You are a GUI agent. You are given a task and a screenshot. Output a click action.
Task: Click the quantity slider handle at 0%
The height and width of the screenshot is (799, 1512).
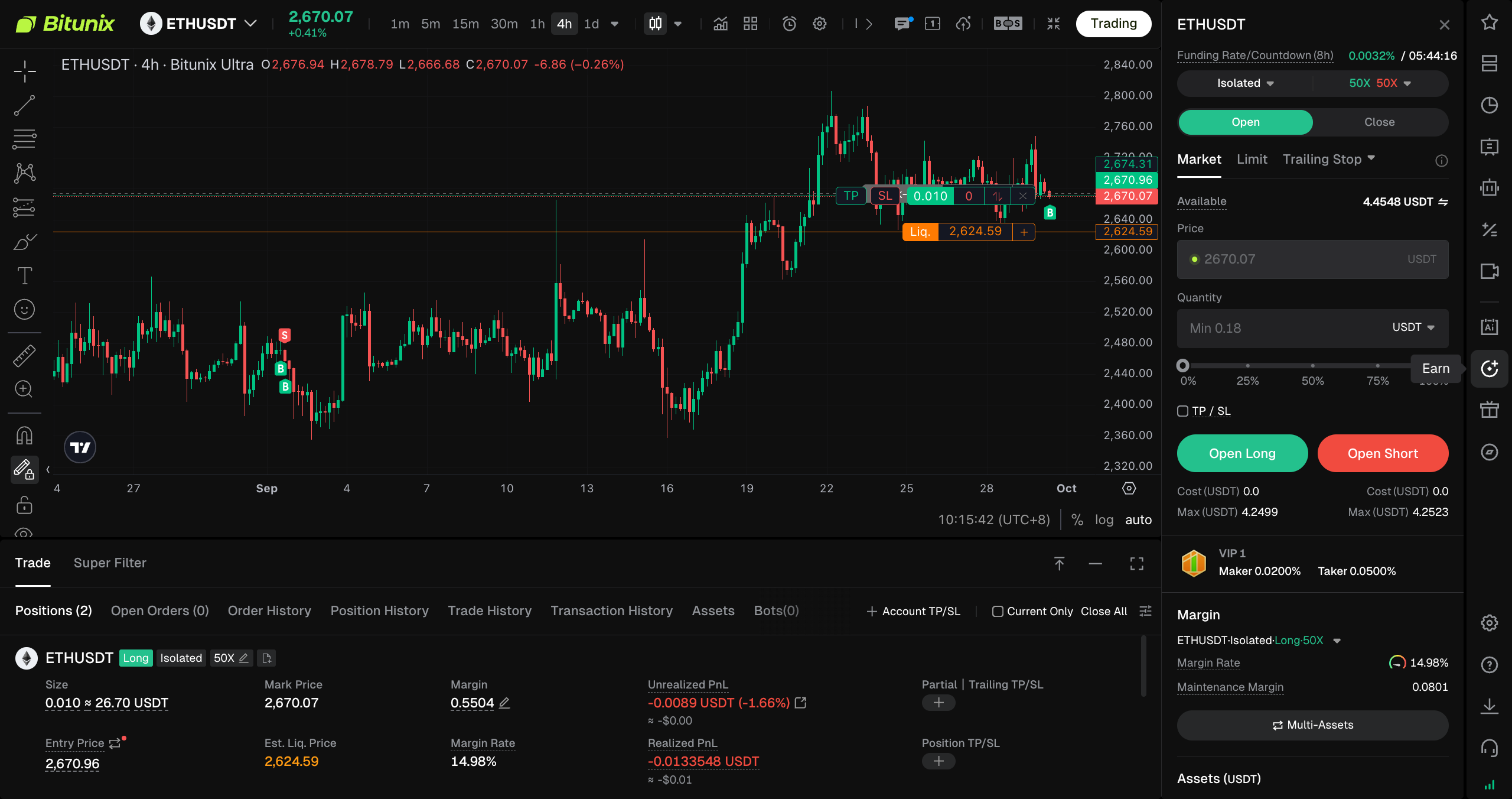1182,366
